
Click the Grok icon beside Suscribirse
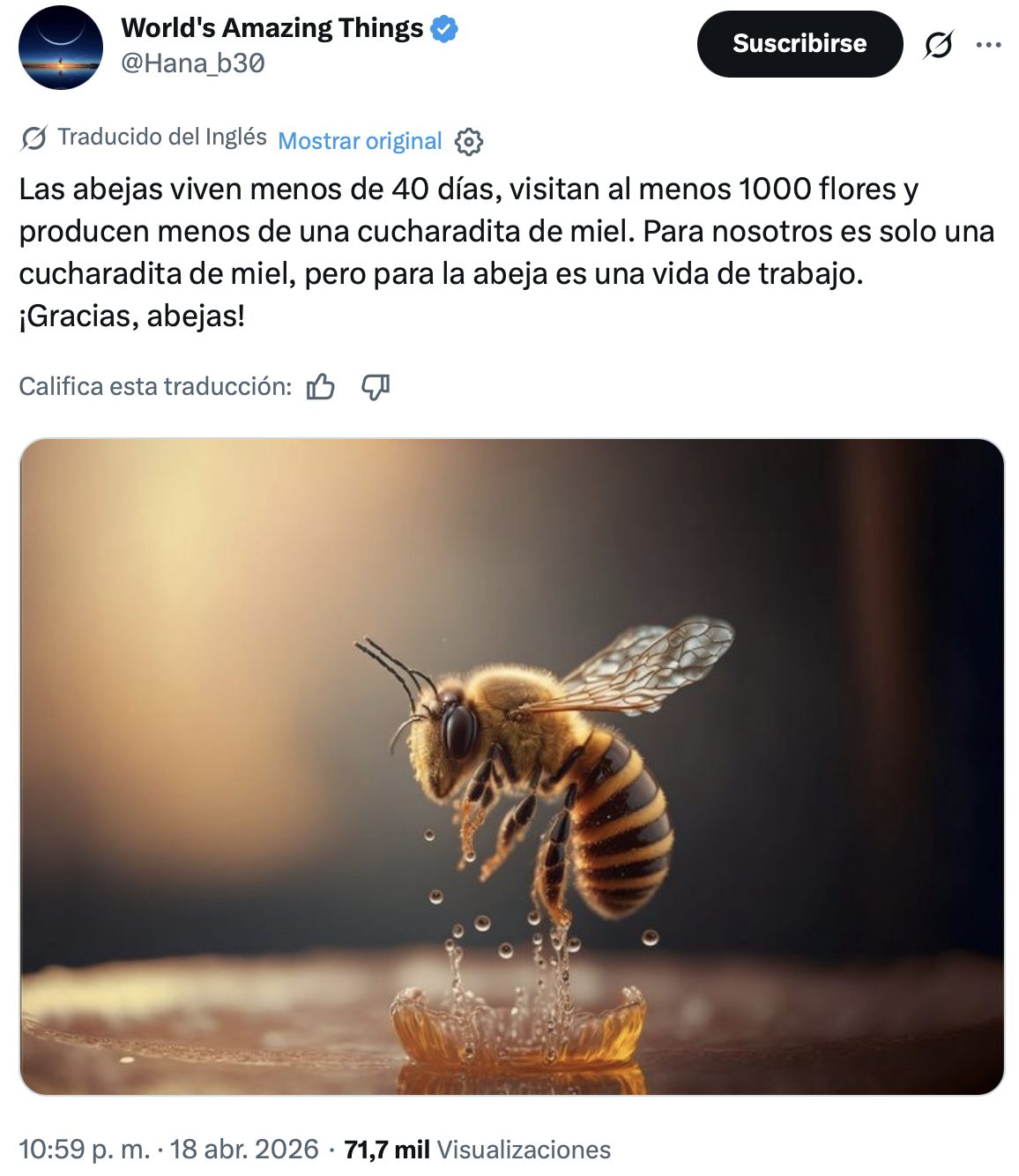[938, 44]
